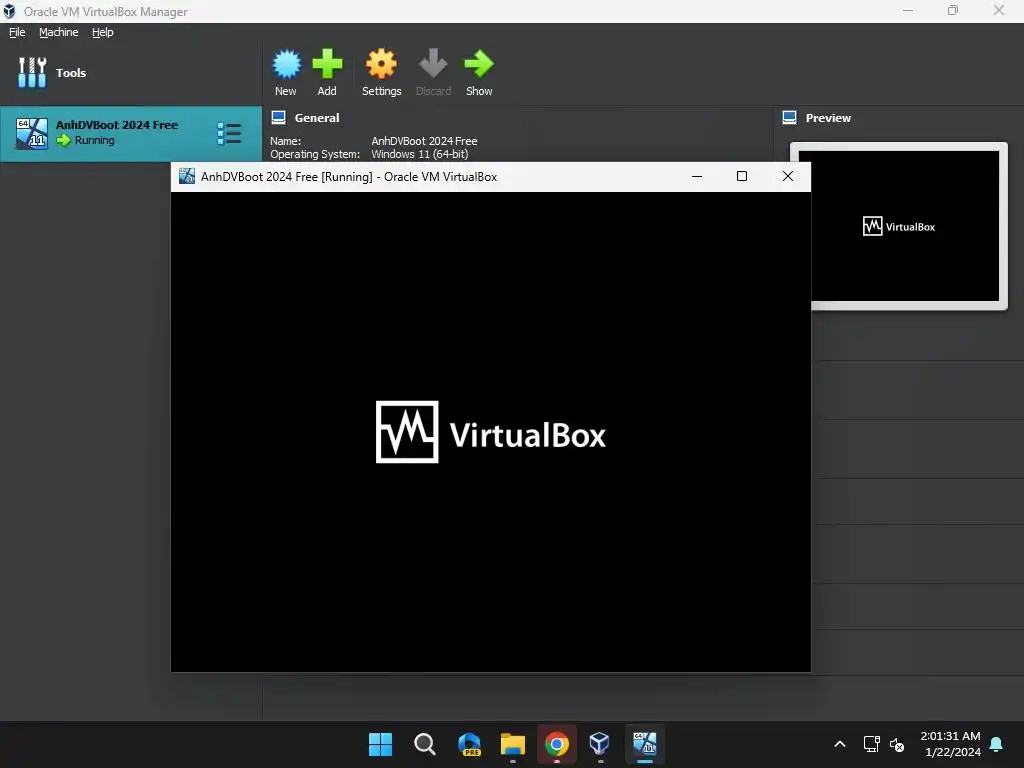The image size is (1024, 768).
Task: Click the Windows 11 (64-bit) OS value
Action: (x=420, y=154)
